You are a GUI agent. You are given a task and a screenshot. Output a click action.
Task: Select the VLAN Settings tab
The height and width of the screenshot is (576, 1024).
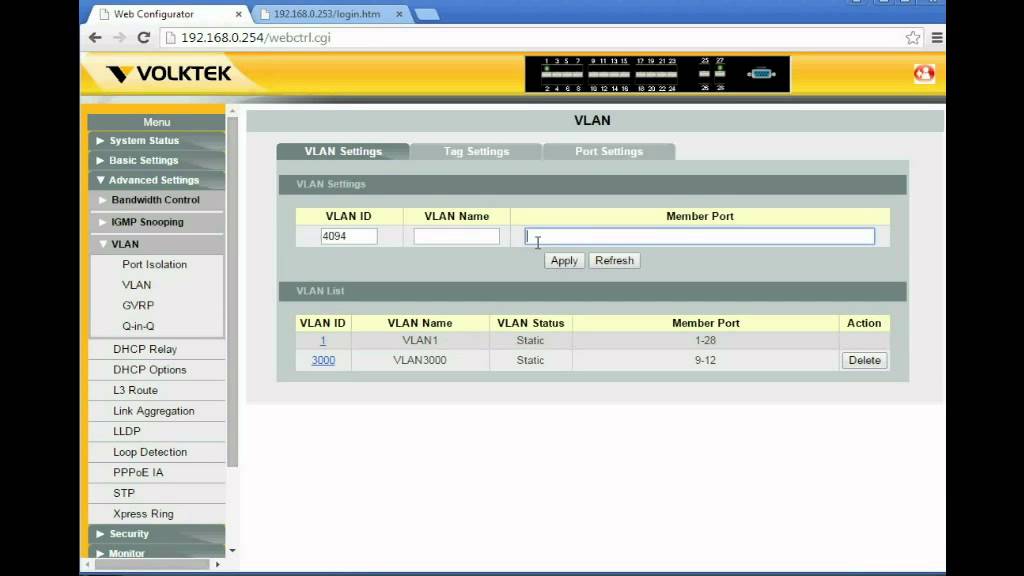pos(343,152)
